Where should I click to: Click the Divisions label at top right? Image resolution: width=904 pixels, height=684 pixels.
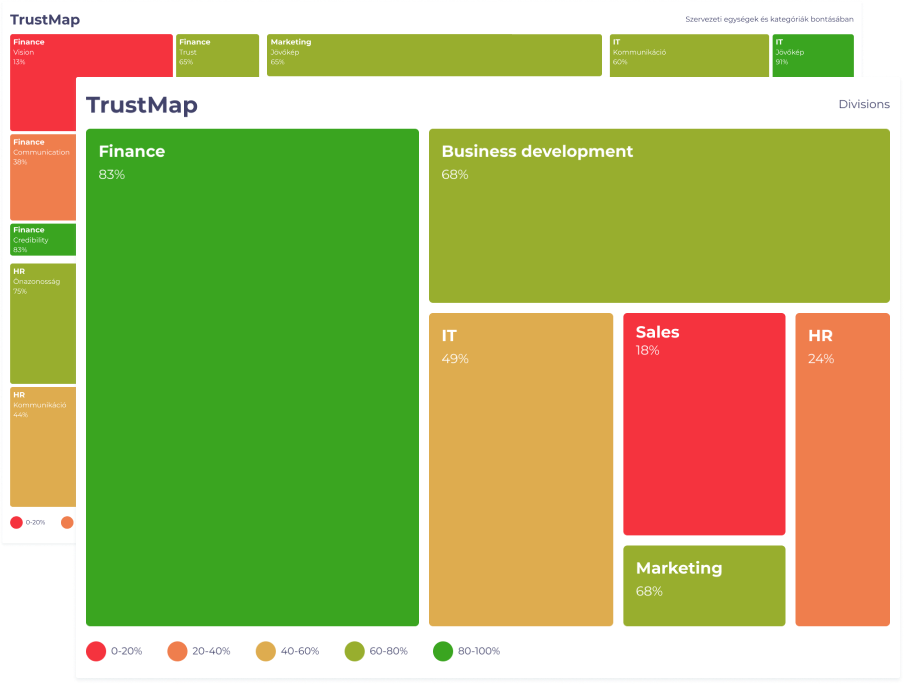pos(863,104)
